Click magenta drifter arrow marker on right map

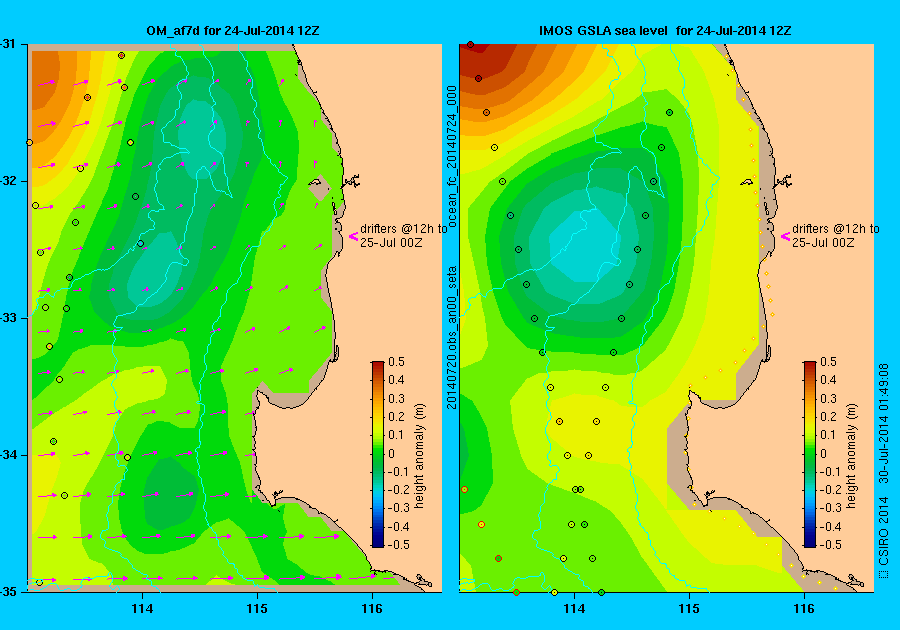(x=785, y=236)
